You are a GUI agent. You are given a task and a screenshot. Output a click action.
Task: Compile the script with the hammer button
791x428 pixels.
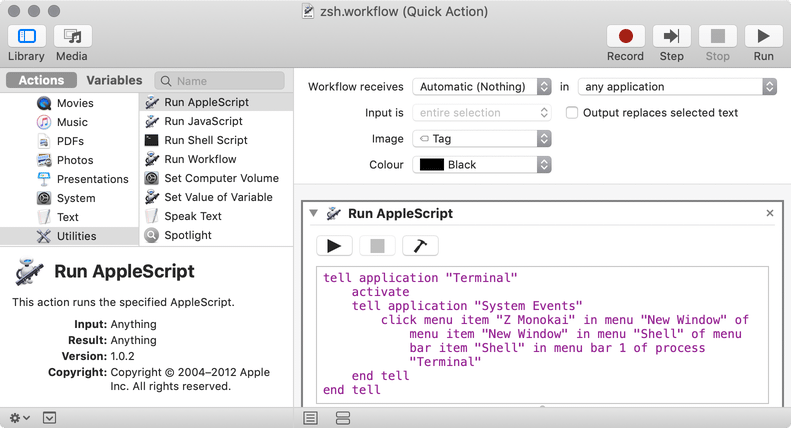coord(420,246)
